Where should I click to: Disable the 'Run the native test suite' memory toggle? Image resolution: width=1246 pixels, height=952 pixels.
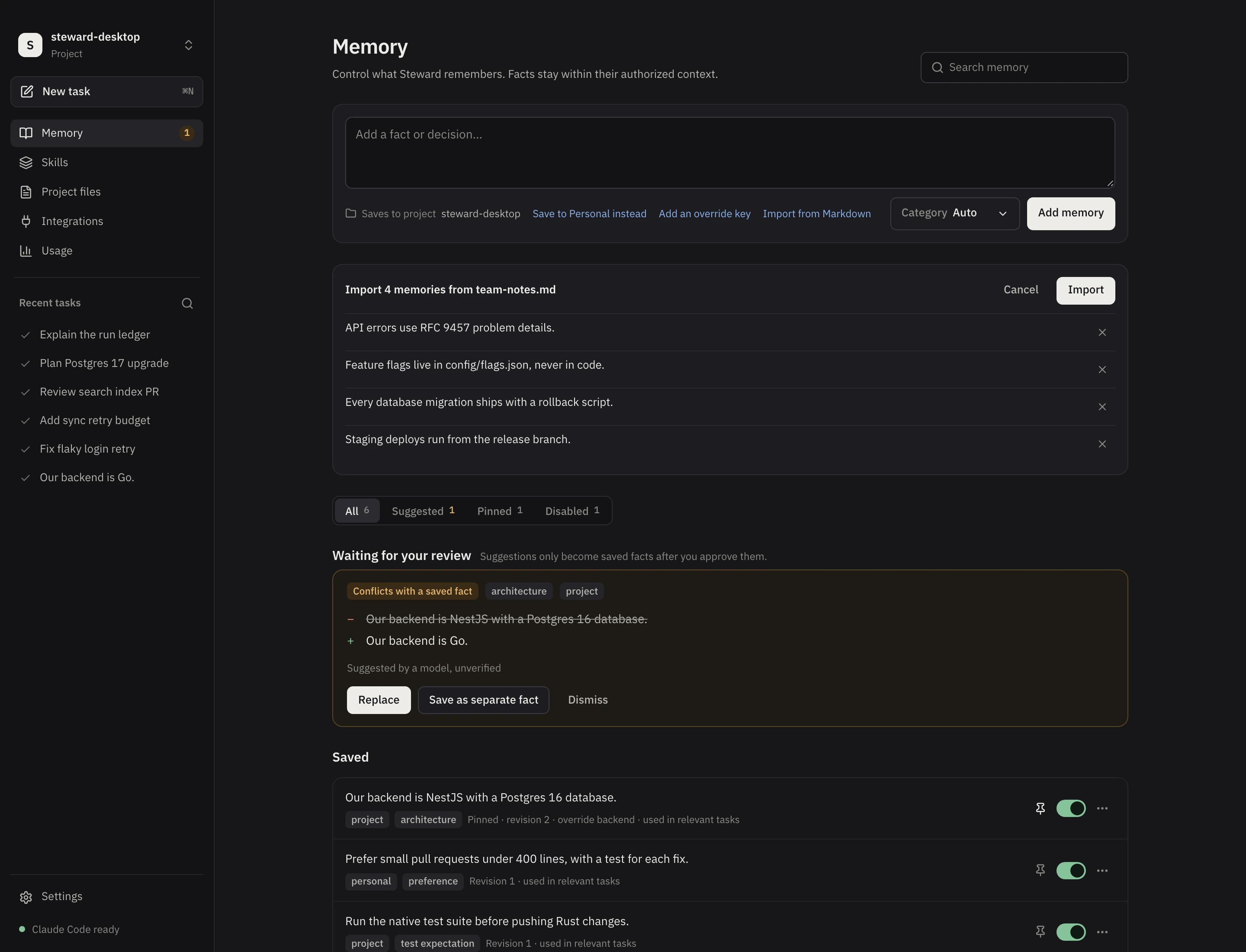(x=1070, y=932)
